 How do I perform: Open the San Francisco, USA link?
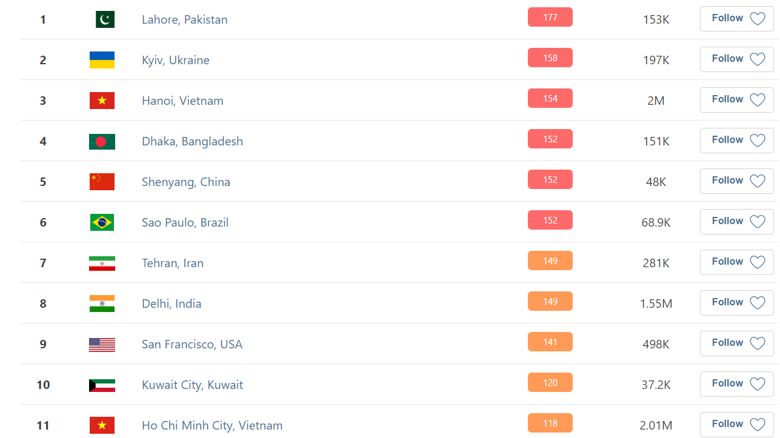(x=192, y=344)
